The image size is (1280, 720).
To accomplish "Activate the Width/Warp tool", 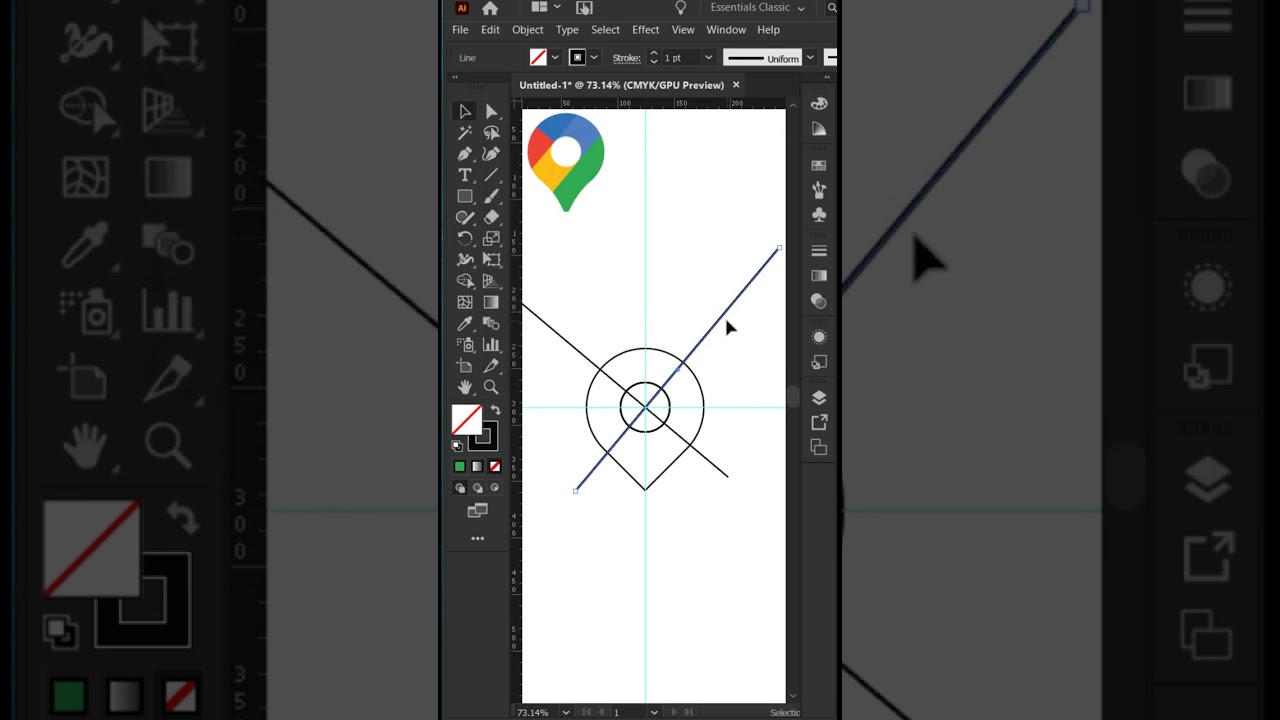I will pos(465,259).
